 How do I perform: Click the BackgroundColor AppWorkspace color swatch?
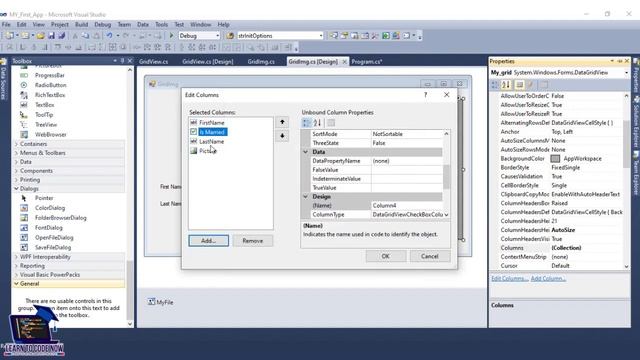tap(555, 159)
